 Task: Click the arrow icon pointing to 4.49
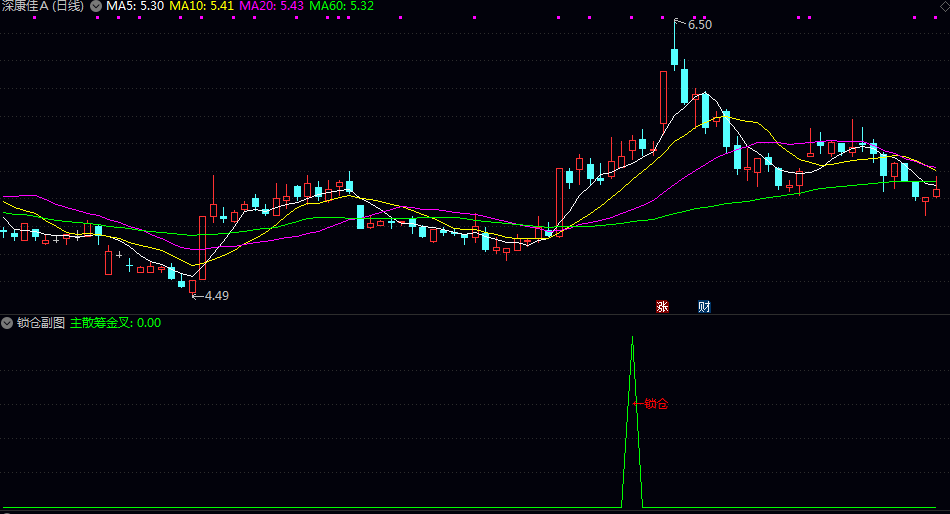pyautogui.click(x=198, y=296)
